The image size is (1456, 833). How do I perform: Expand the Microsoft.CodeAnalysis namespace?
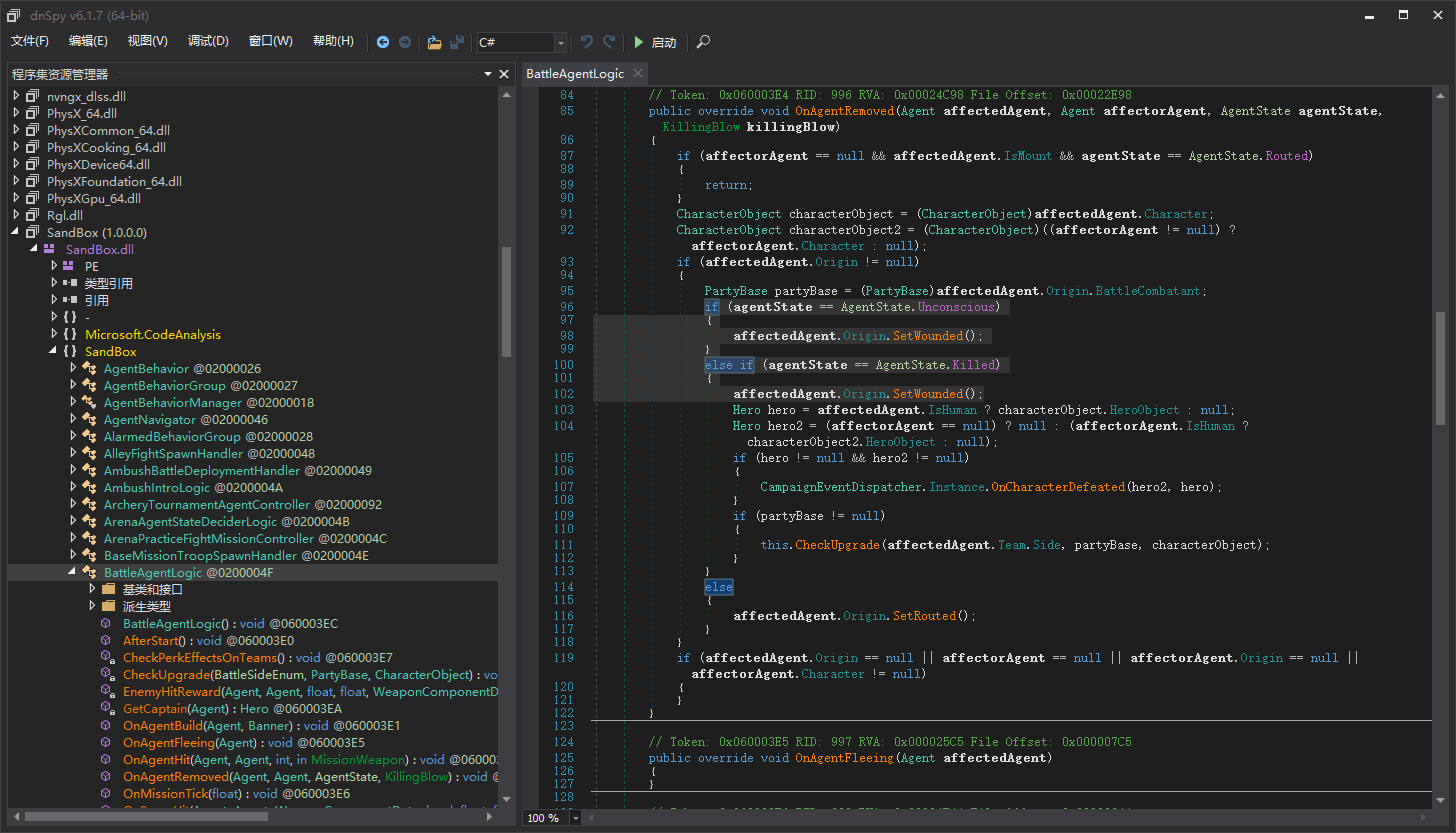(54, 334)
